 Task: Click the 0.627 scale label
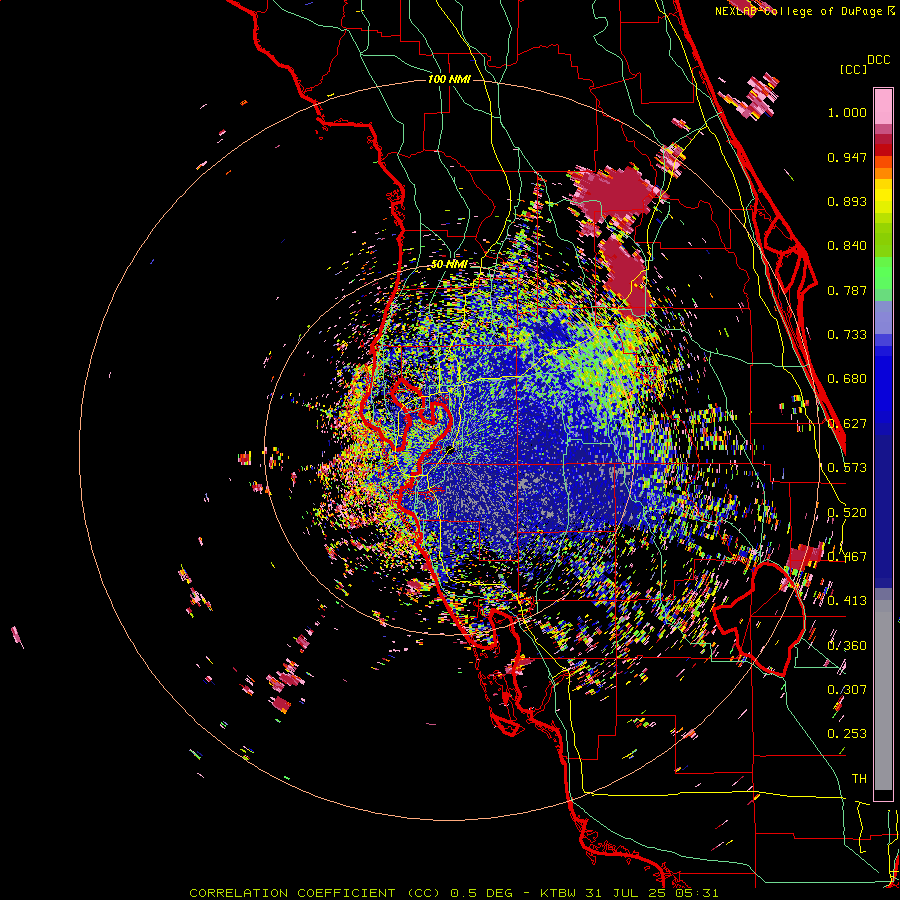[x=847, y=424]
